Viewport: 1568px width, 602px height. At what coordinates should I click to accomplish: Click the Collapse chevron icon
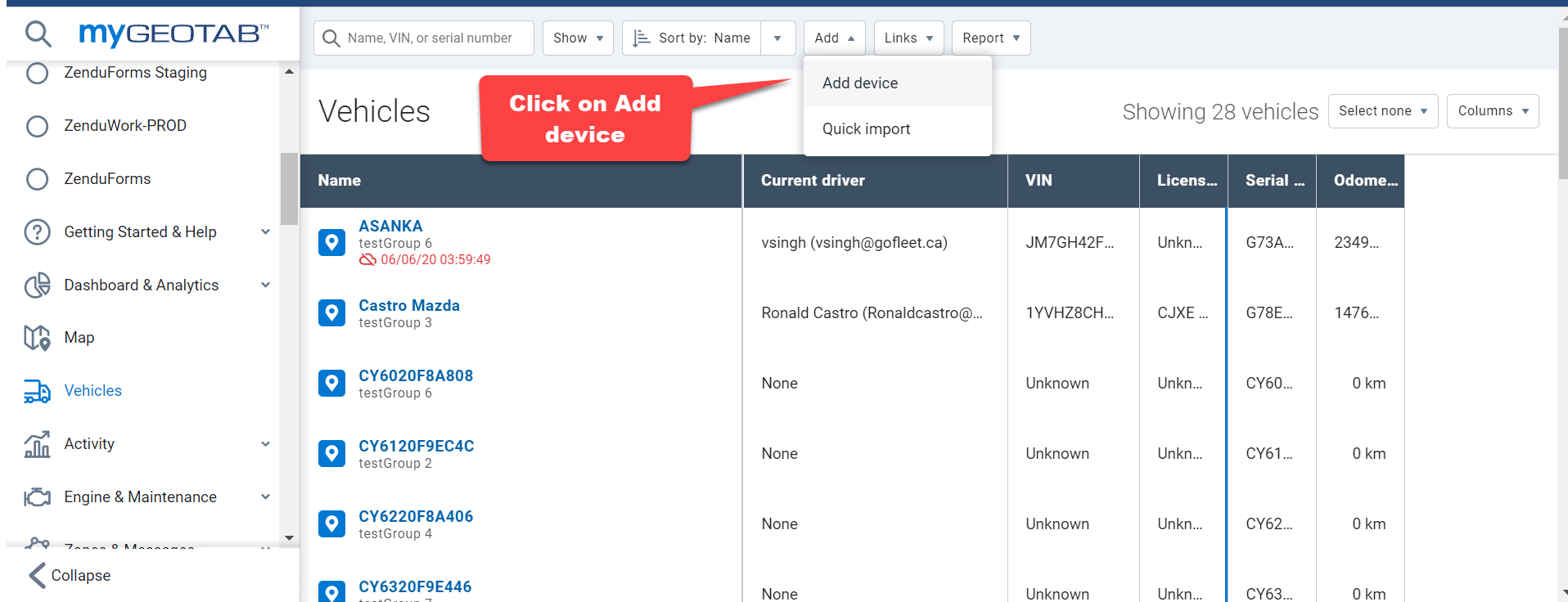point(37,575)
